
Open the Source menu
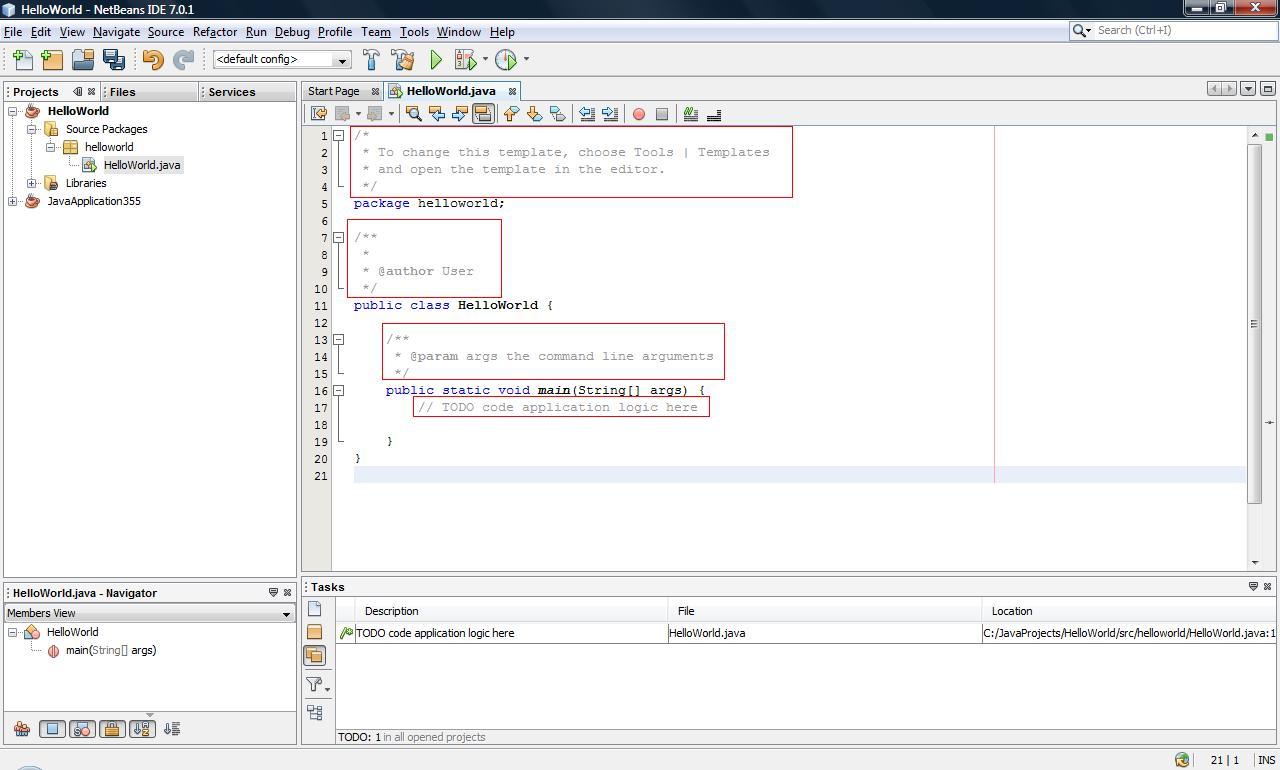pos(166,32)
